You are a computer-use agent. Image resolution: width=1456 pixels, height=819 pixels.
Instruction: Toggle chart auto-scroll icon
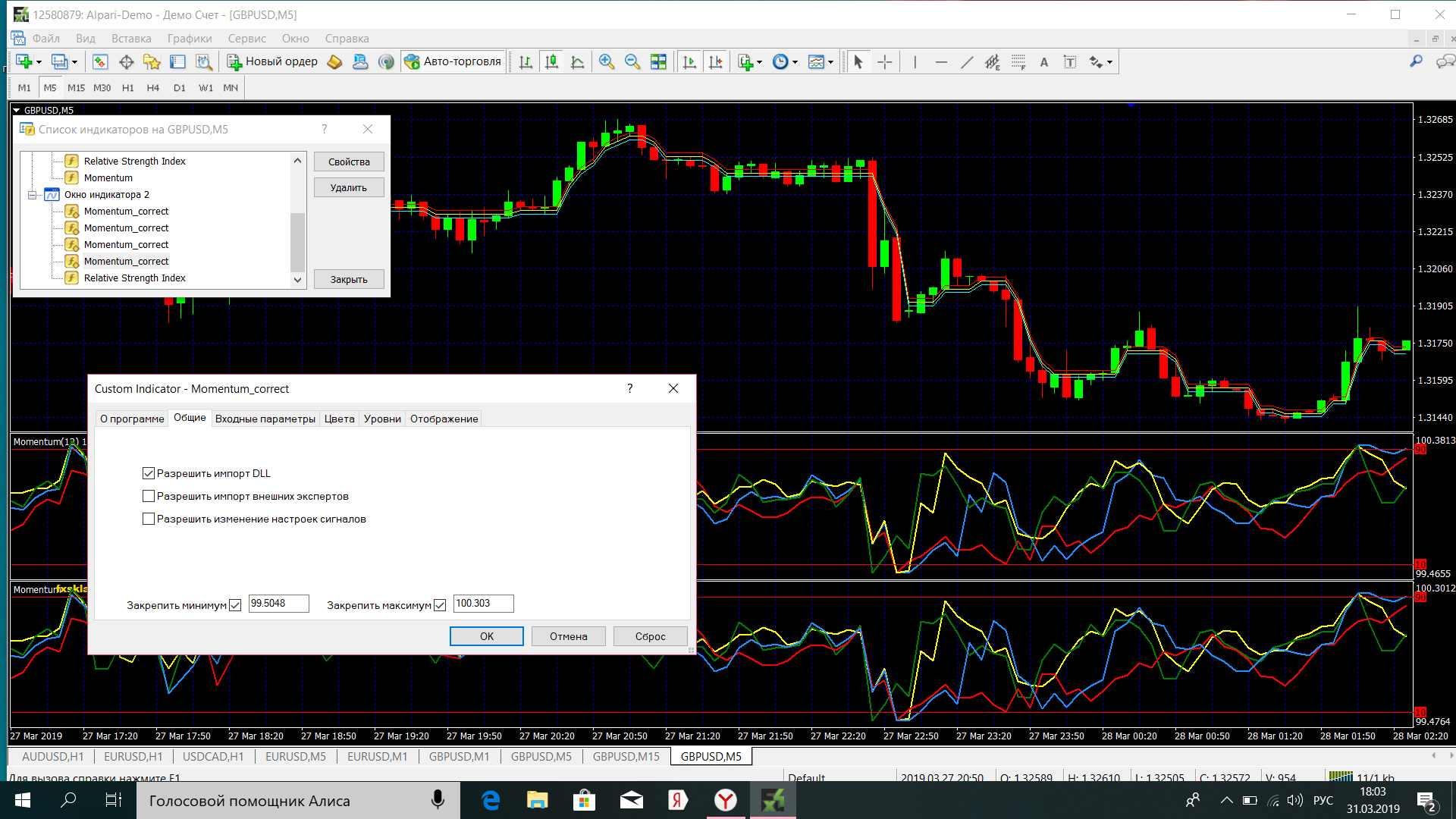689,62
